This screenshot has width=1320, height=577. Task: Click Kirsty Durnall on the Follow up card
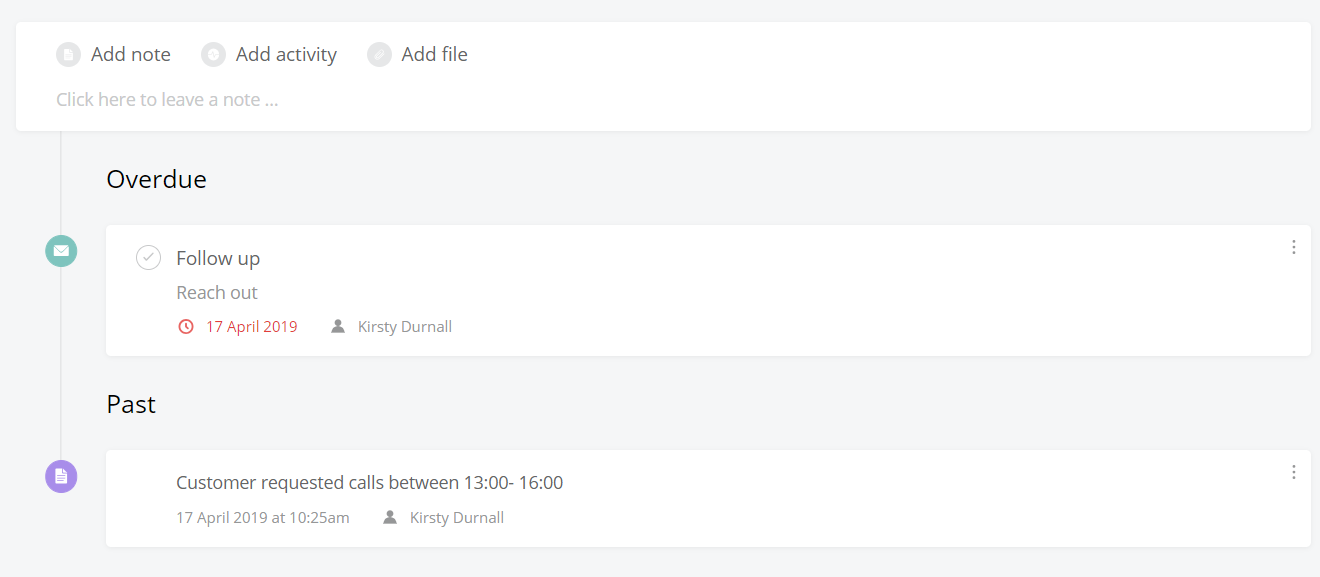click(x=405, y=326)
